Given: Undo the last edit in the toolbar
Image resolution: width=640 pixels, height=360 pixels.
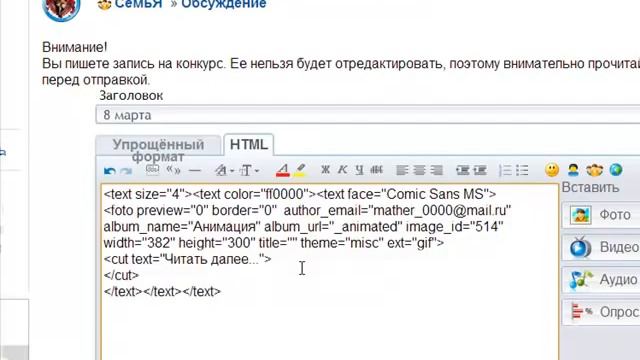Looking at the screenshot, I should click(x=109, y=171).
